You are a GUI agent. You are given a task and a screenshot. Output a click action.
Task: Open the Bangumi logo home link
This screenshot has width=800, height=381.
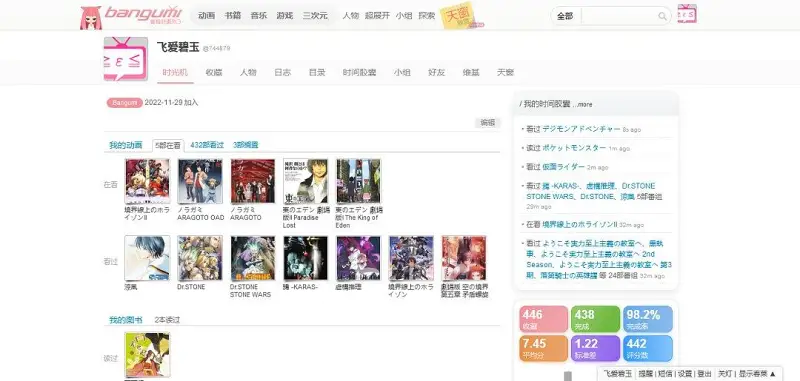[143, 14]
